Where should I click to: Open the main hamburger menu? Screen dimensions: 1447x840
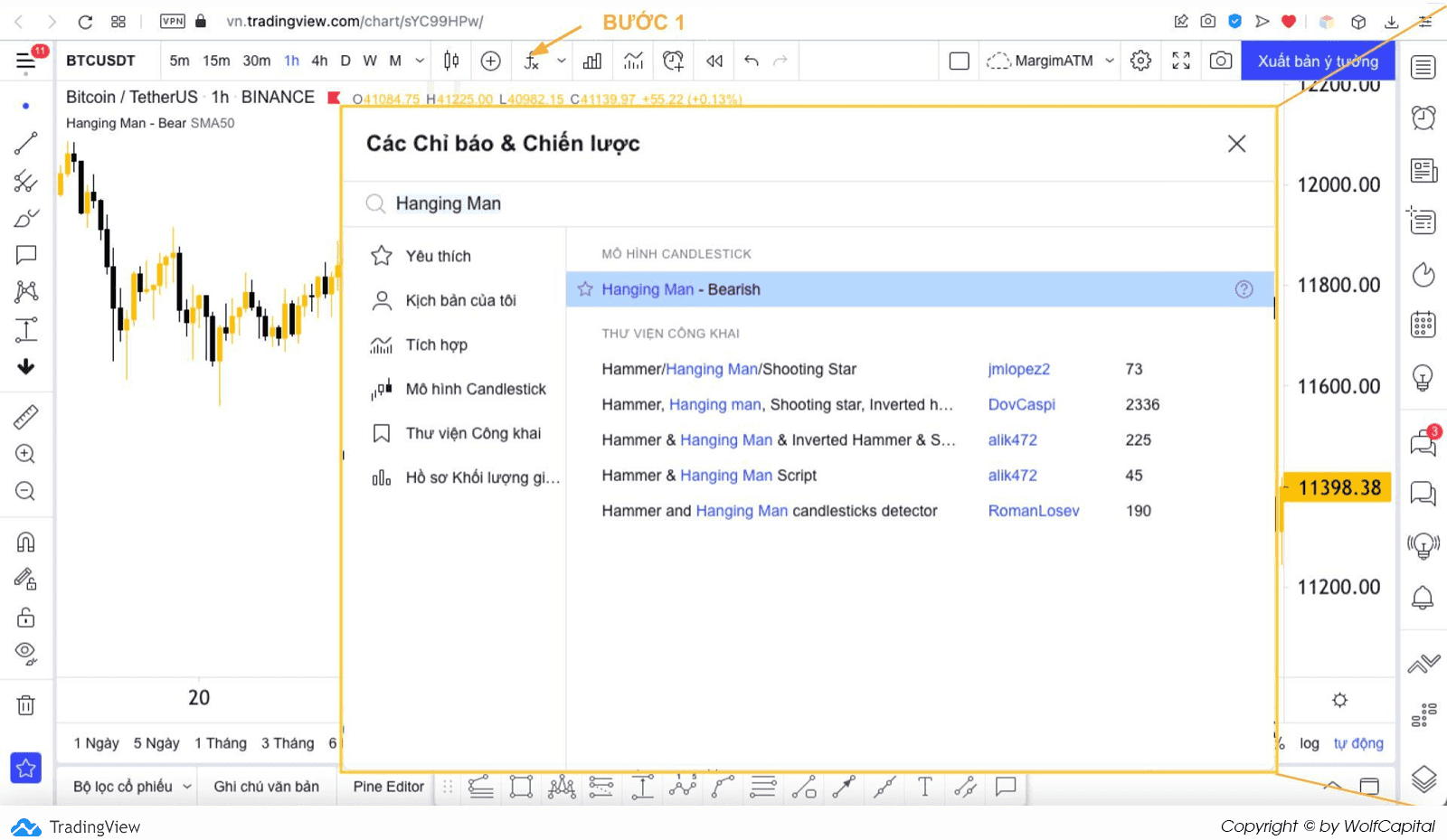coord(25,61)
